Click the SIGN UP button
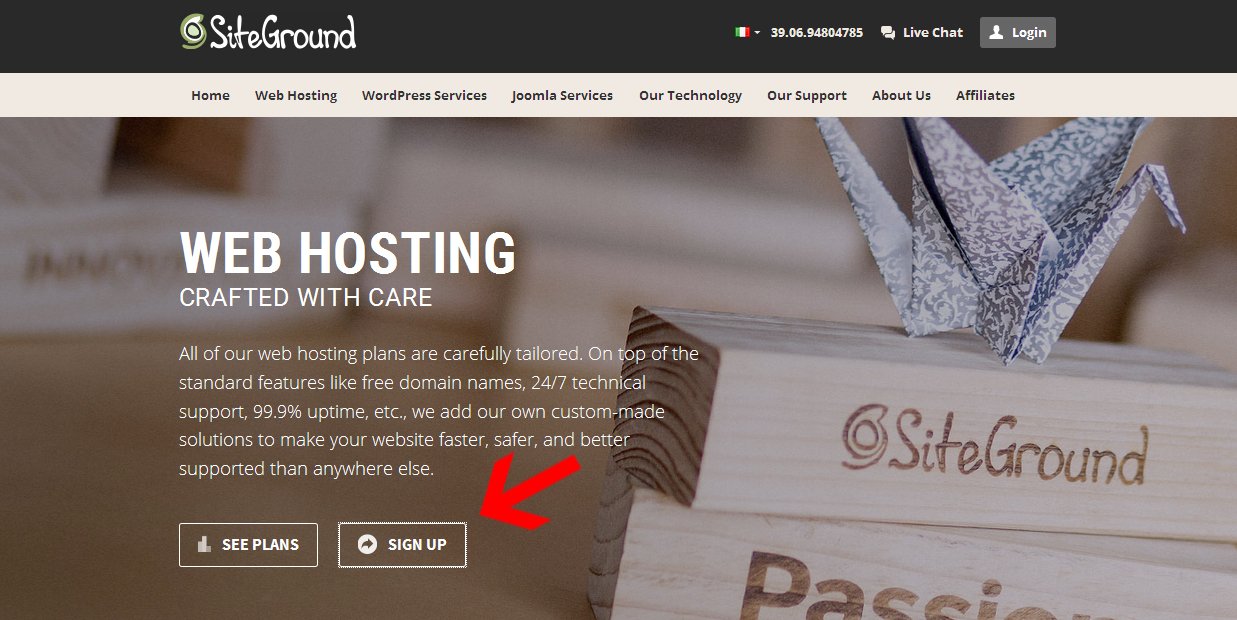Screen dimensions: 1237x620 [x=402, y=545]
